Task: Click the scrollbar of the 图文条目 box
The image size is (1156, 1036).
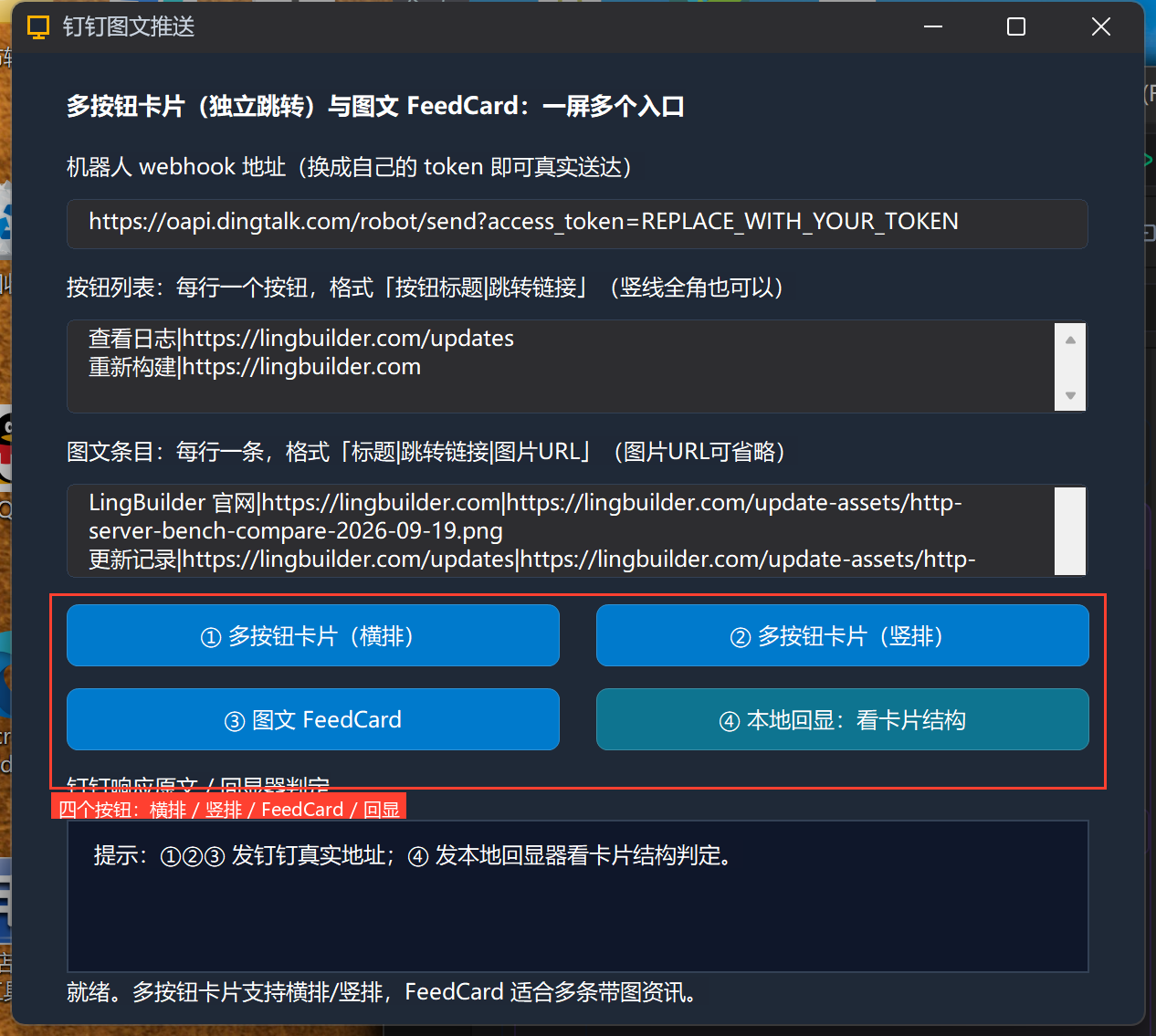Action: (1070, 530)
